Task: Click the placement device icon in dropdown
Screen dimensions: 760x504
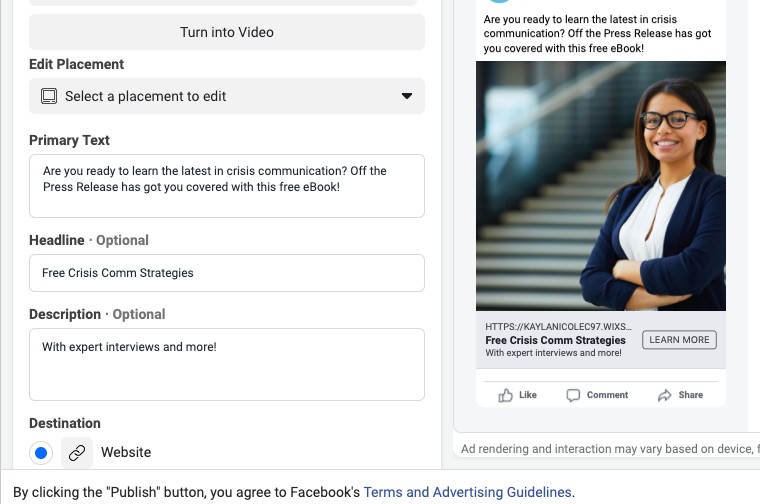Action: click(x=48, y=96)
